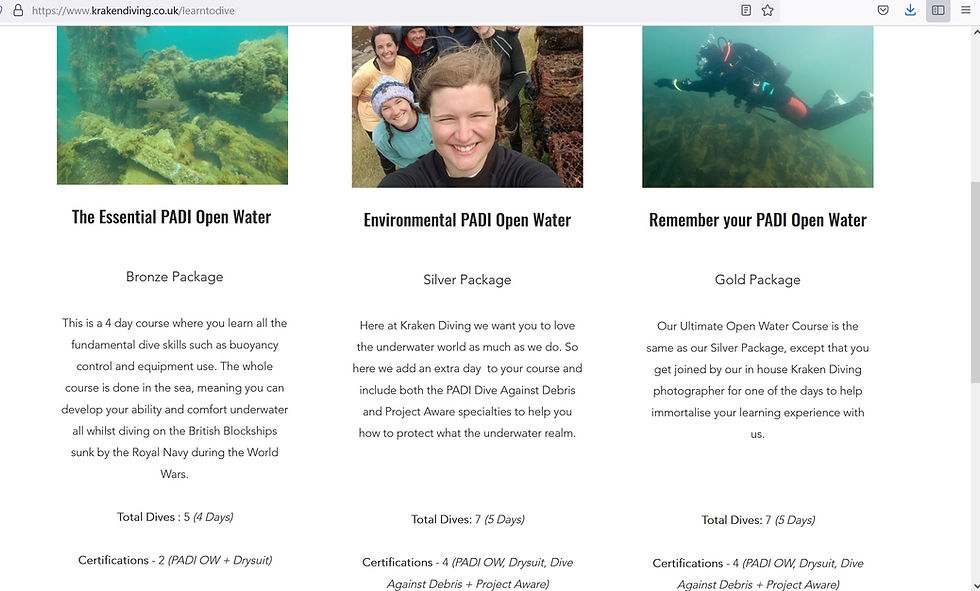Open the underwater shipwreck photo
The height and width of the screenshot is (591, 980).
tap(172, 105)
